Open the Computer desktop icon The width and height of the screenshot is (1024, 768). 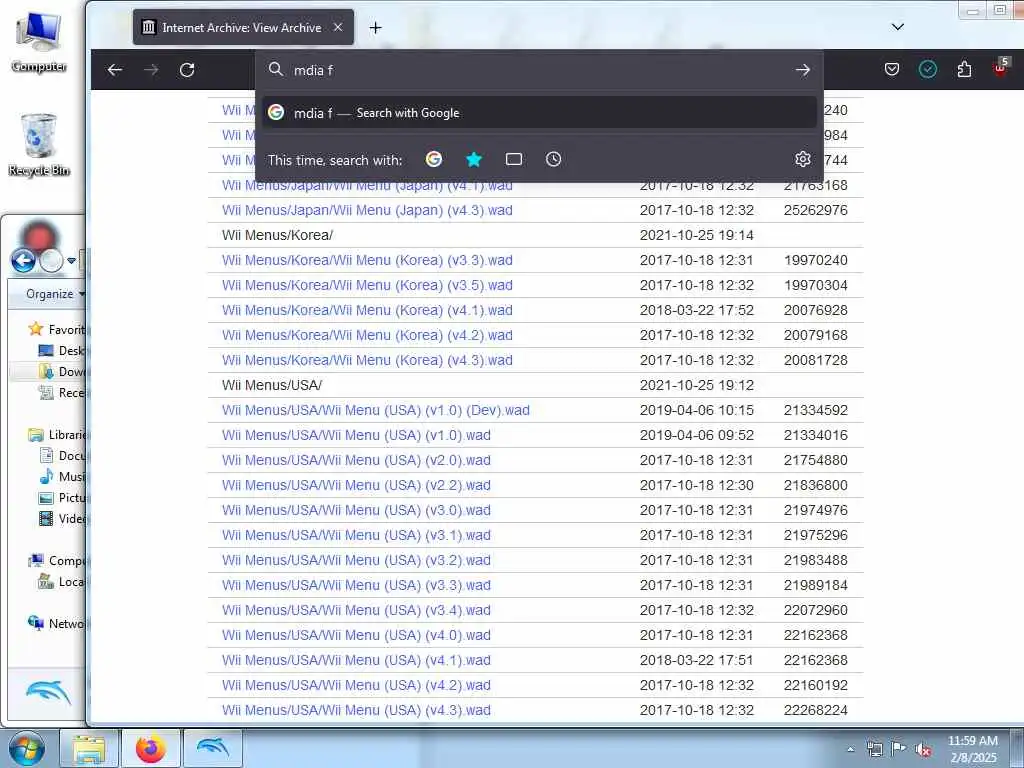point(39,42)
